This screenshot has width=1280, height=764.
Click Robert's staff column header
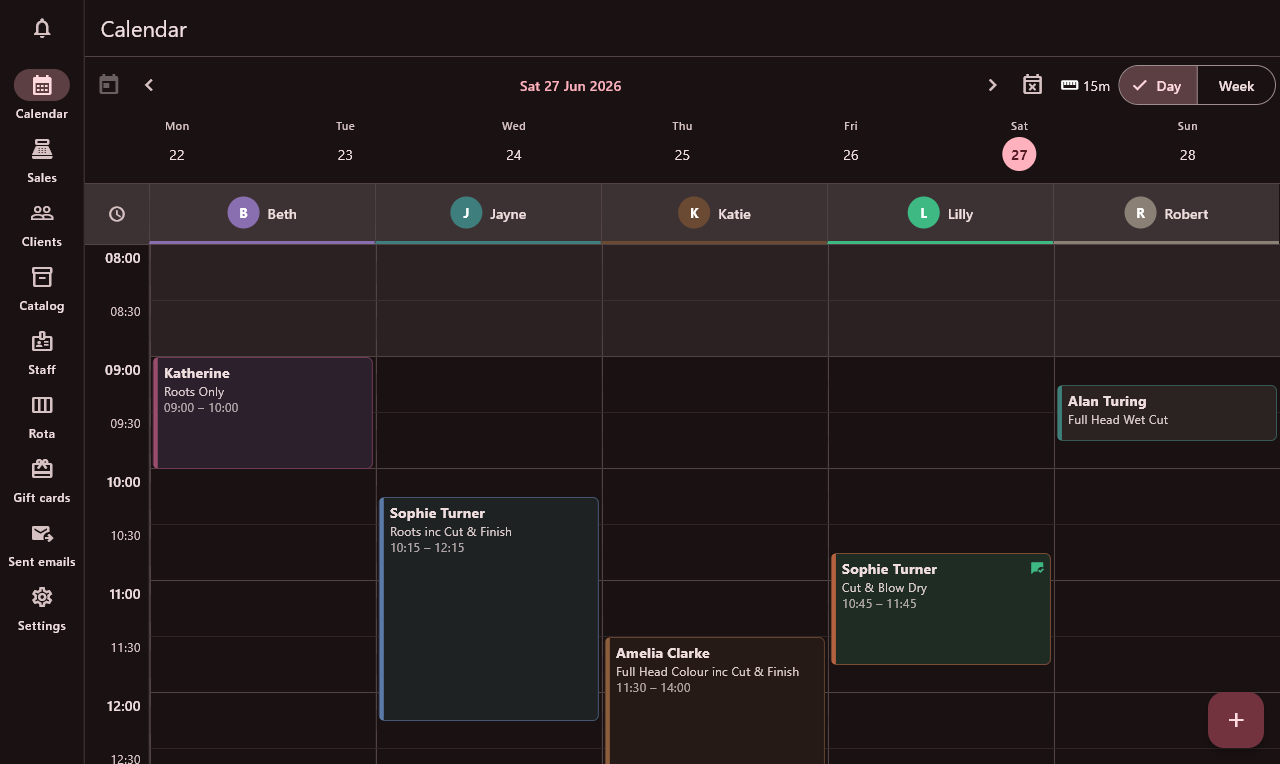coord(1166,213)
